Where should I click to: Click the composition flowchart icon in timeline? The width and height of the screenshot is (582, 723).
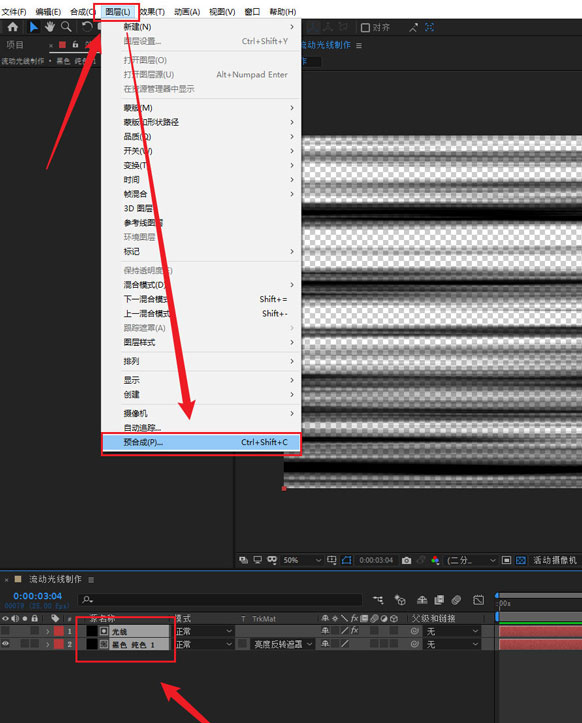coord(378,599)
